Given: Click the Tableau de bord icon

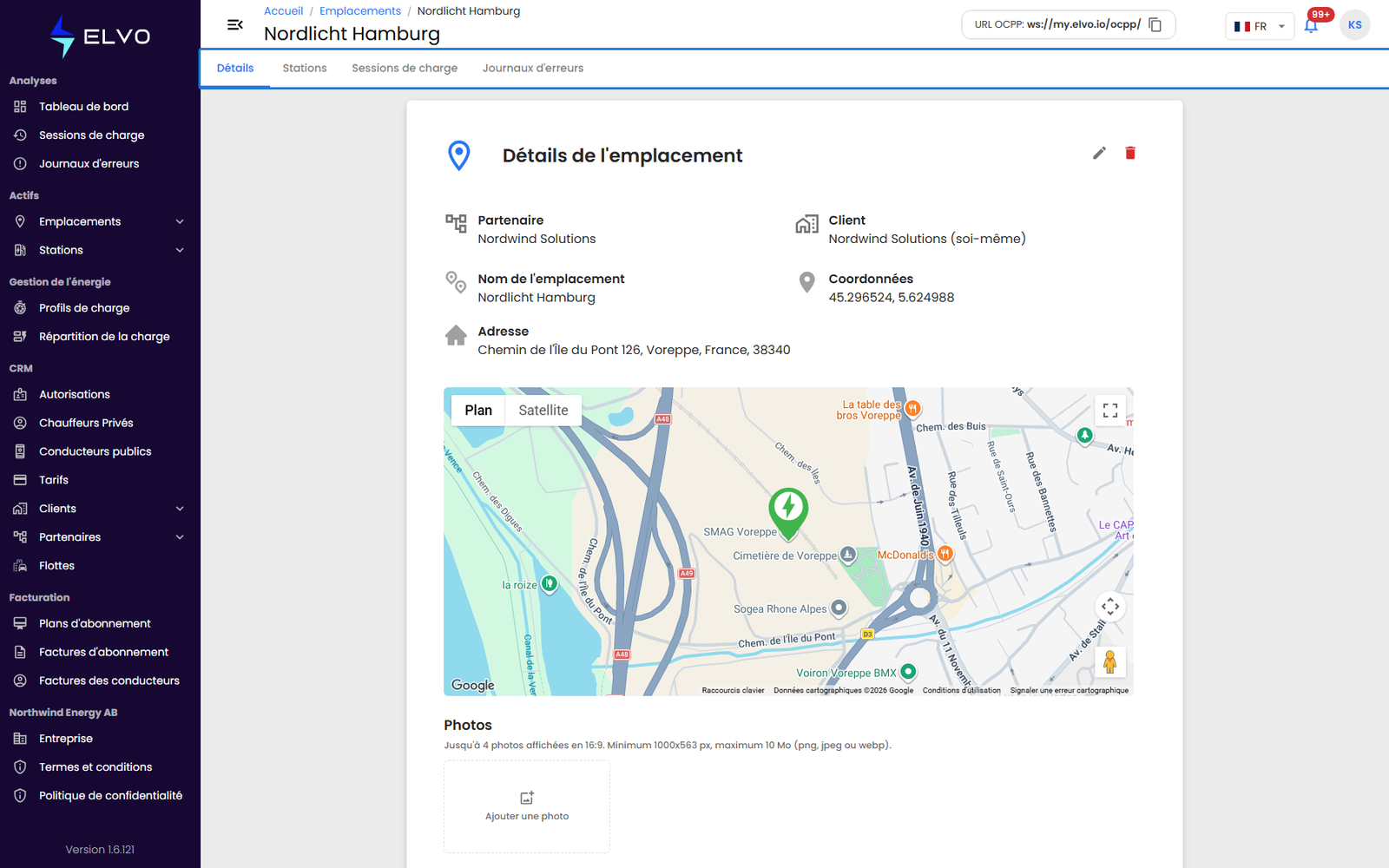Looking at the screenshot, I should click(x=20, y=107).
